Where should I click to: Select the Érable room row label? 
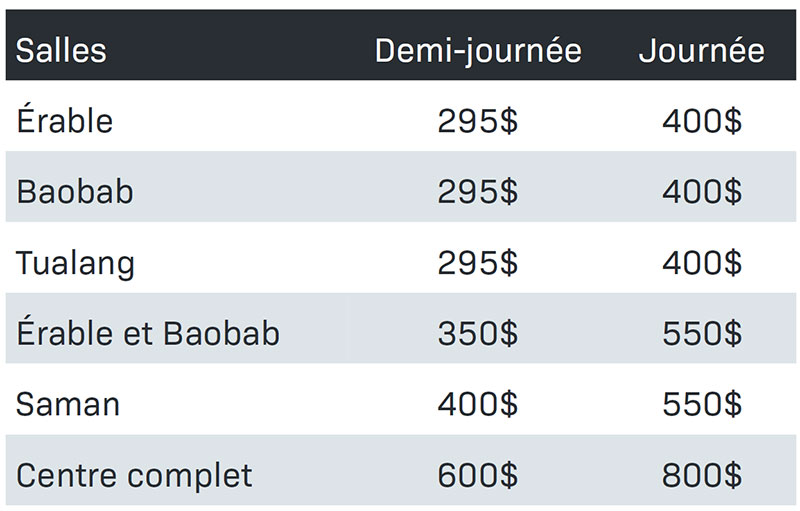point(65,118)
